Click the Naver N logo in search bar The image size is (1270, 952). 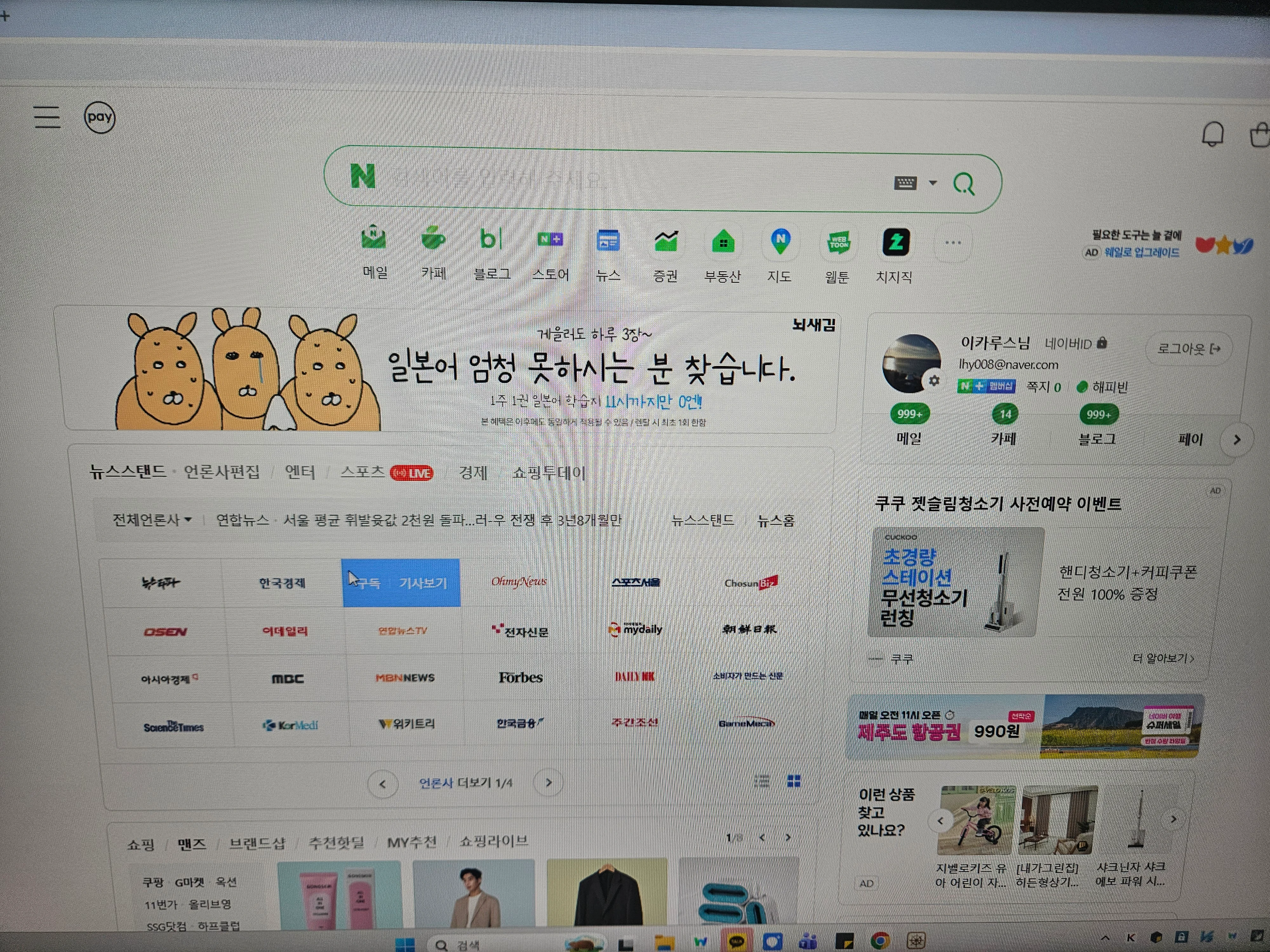point(363,176)
